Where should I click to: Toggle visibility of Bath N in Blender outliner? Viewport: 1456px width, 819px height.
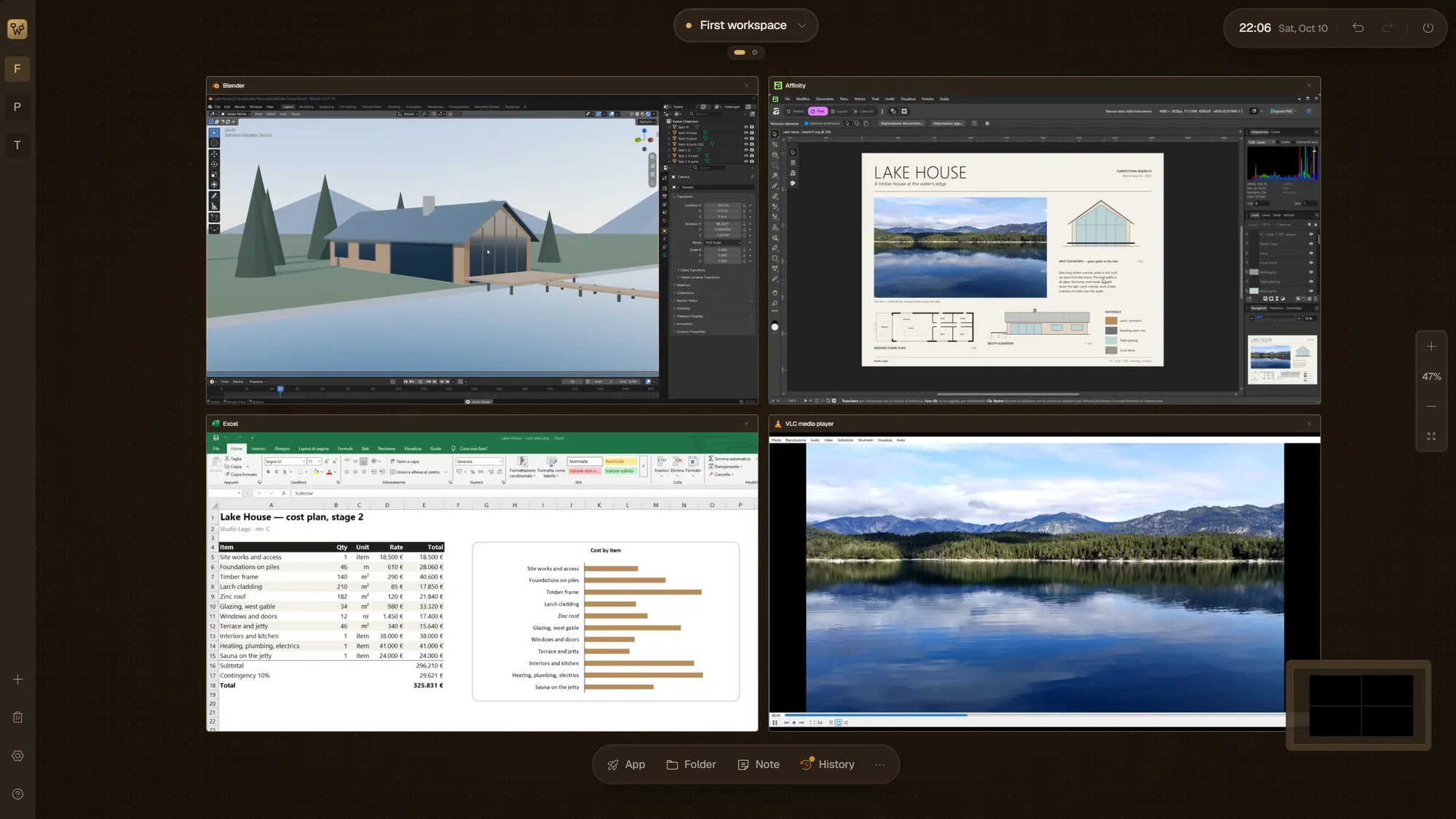click(746, 127)
